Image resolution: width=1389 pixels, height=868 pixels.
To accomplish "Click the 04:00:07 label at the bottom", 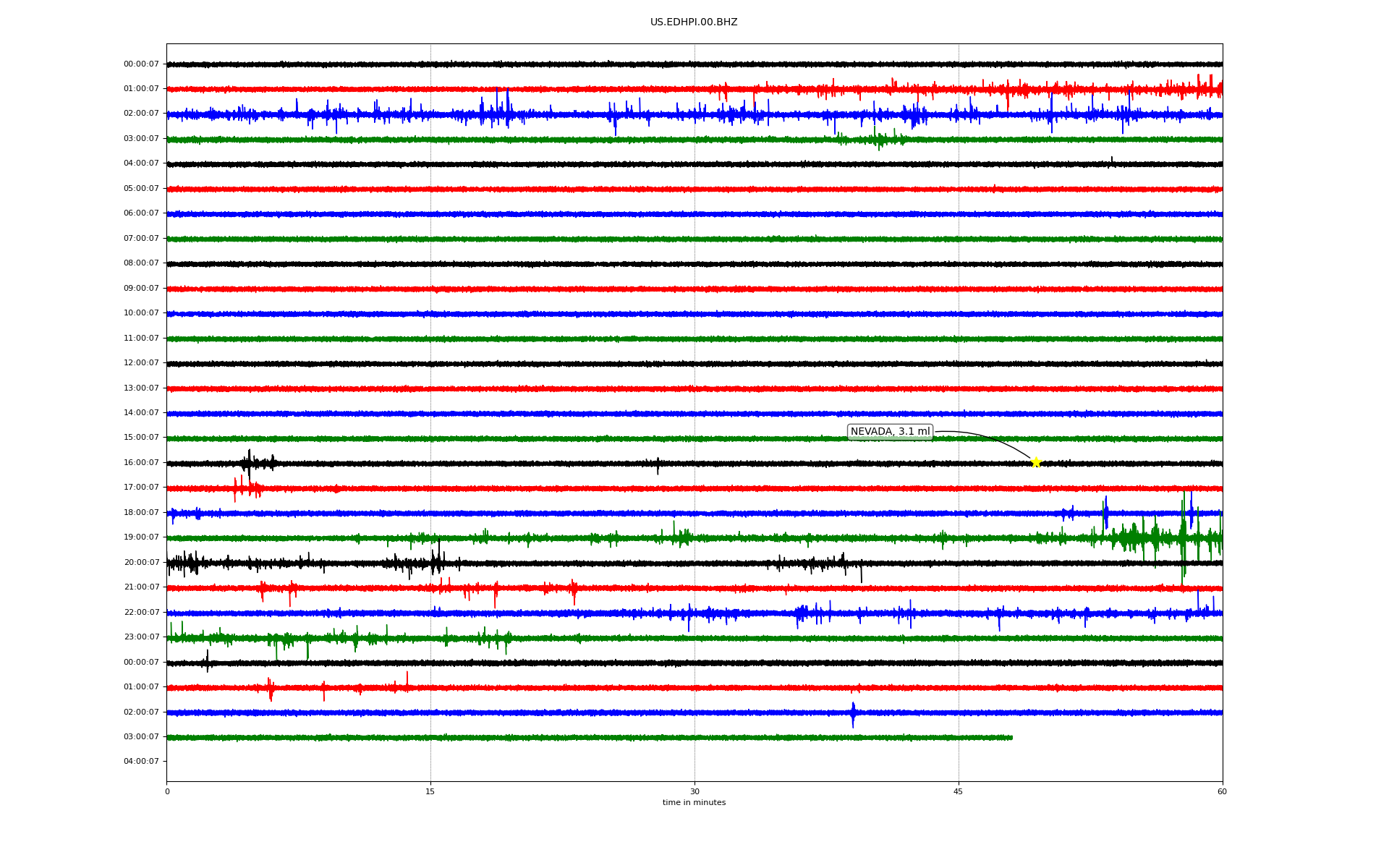I will (x=141, y=762).
